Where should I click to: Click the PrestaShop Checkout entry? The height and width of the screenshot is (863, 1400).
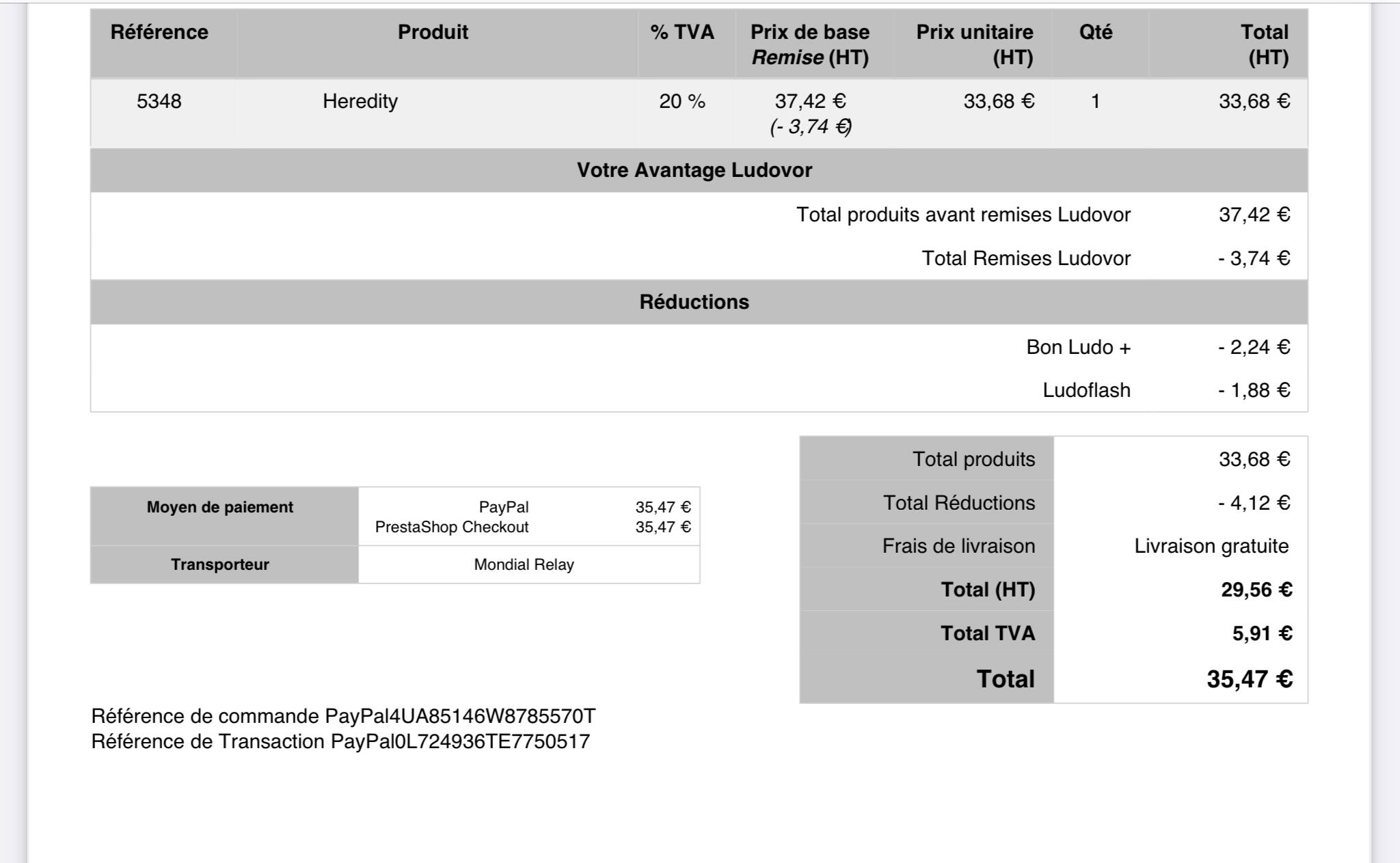pos(452,527)
